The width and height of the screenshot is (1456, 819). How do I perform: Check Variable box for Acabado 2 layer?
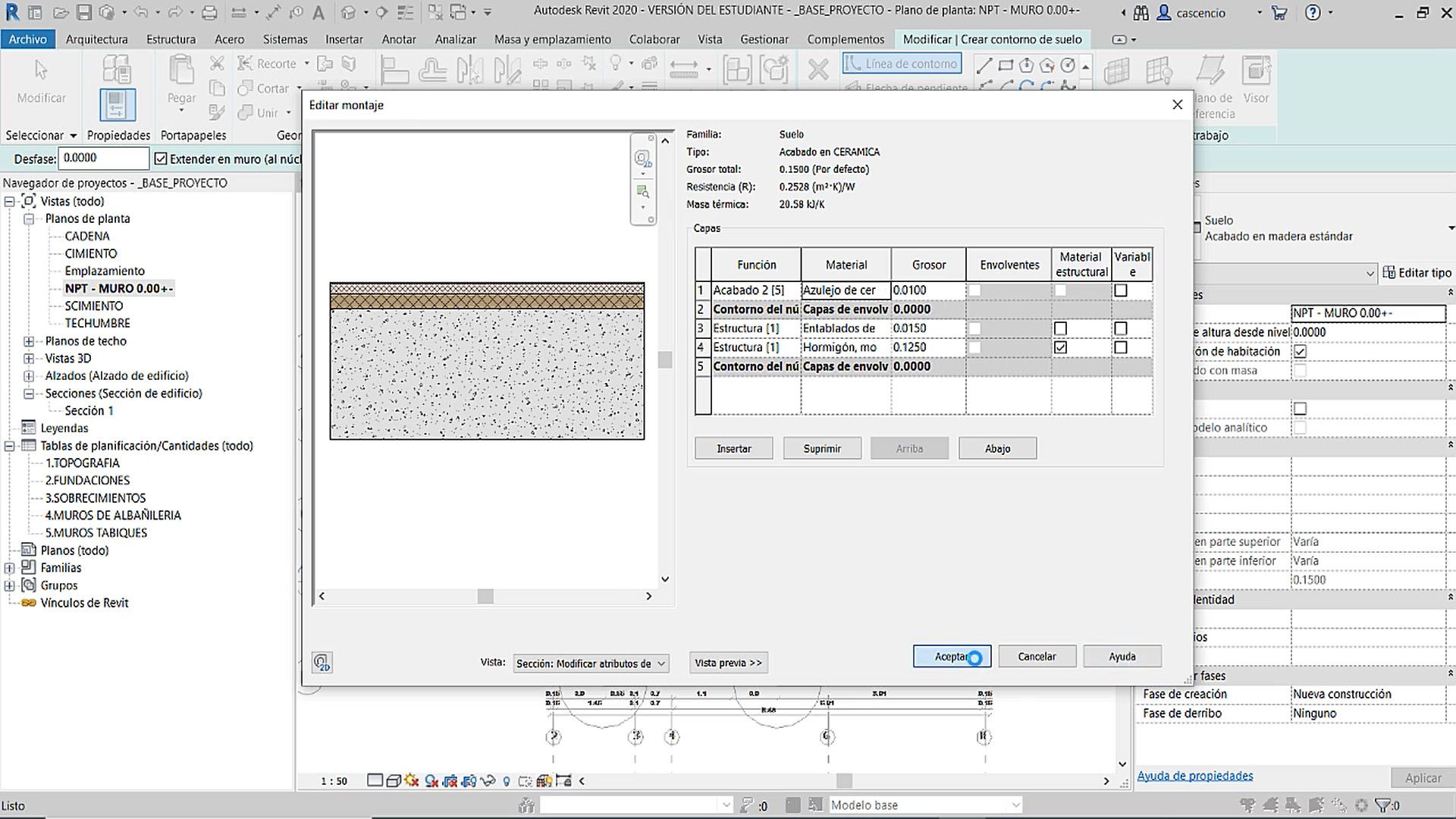pos(1121,290)
